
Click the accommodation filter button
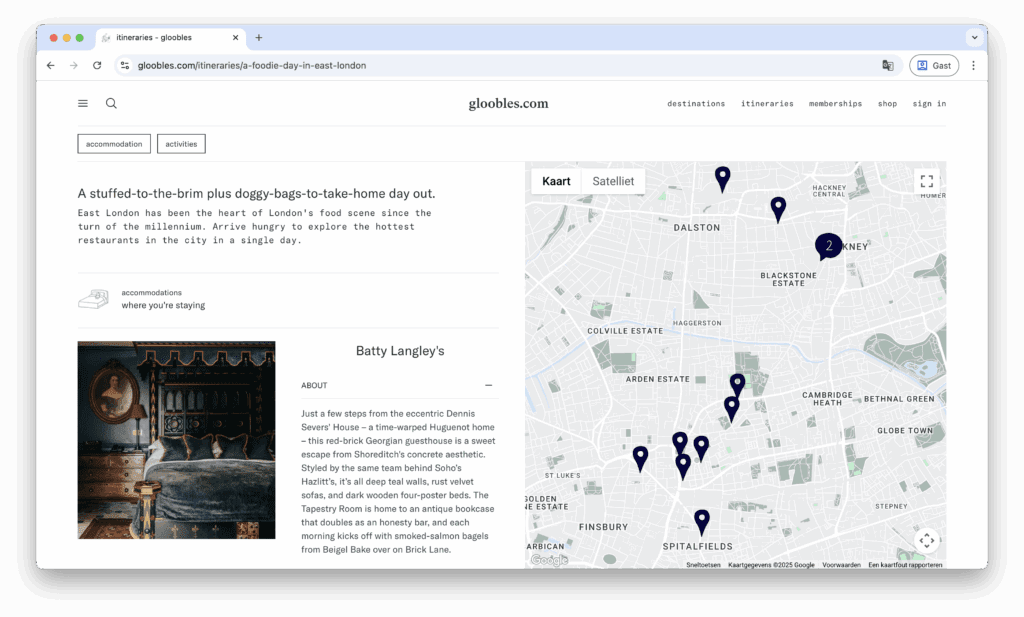pyautogui.click(x=114, y=144)
